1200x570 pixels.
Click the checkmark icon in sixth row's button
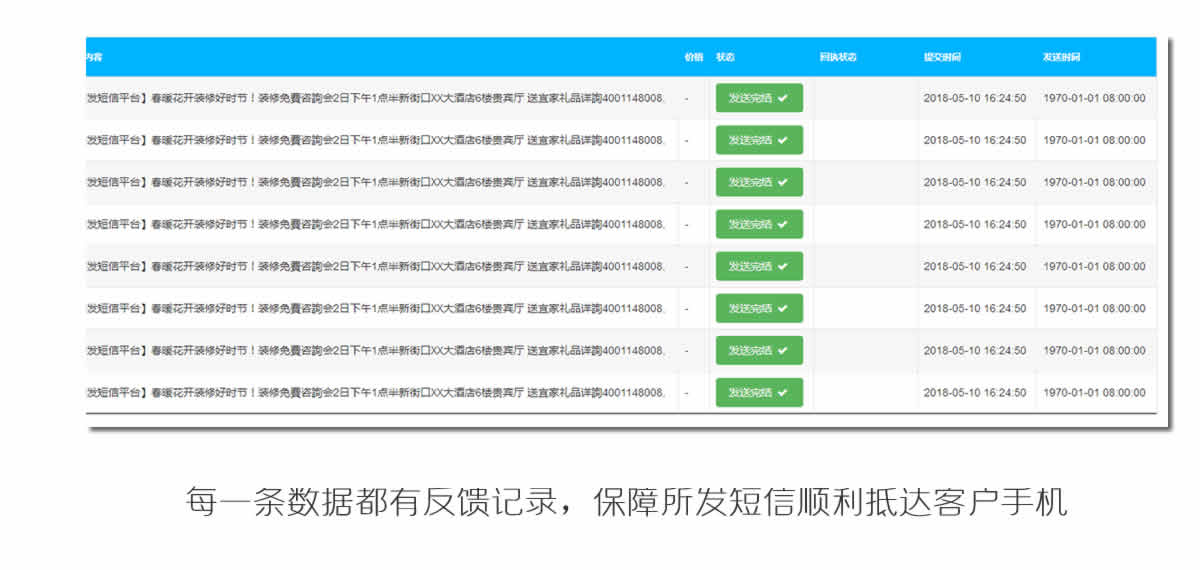coord(783,309)
